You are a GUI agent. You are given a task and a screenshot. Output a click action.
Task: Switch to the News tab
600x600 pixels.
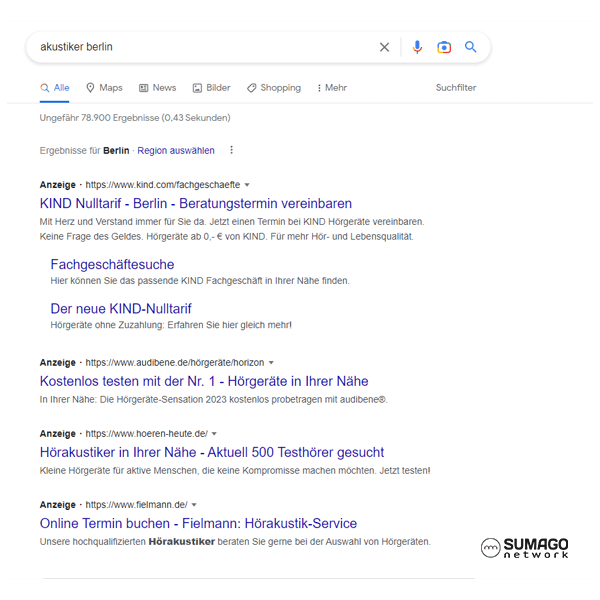click(157, 88)
